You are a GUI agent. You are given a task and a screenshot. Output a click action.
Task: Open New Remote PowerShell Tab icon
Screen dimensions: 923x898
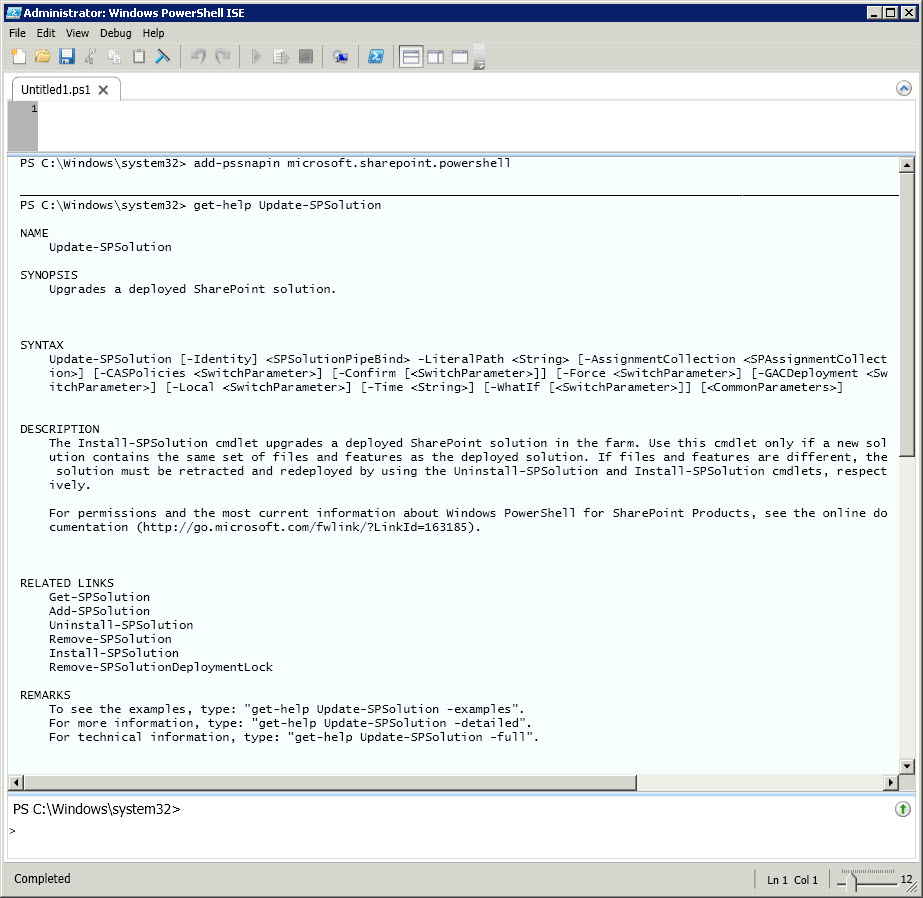tap(341, 57)
